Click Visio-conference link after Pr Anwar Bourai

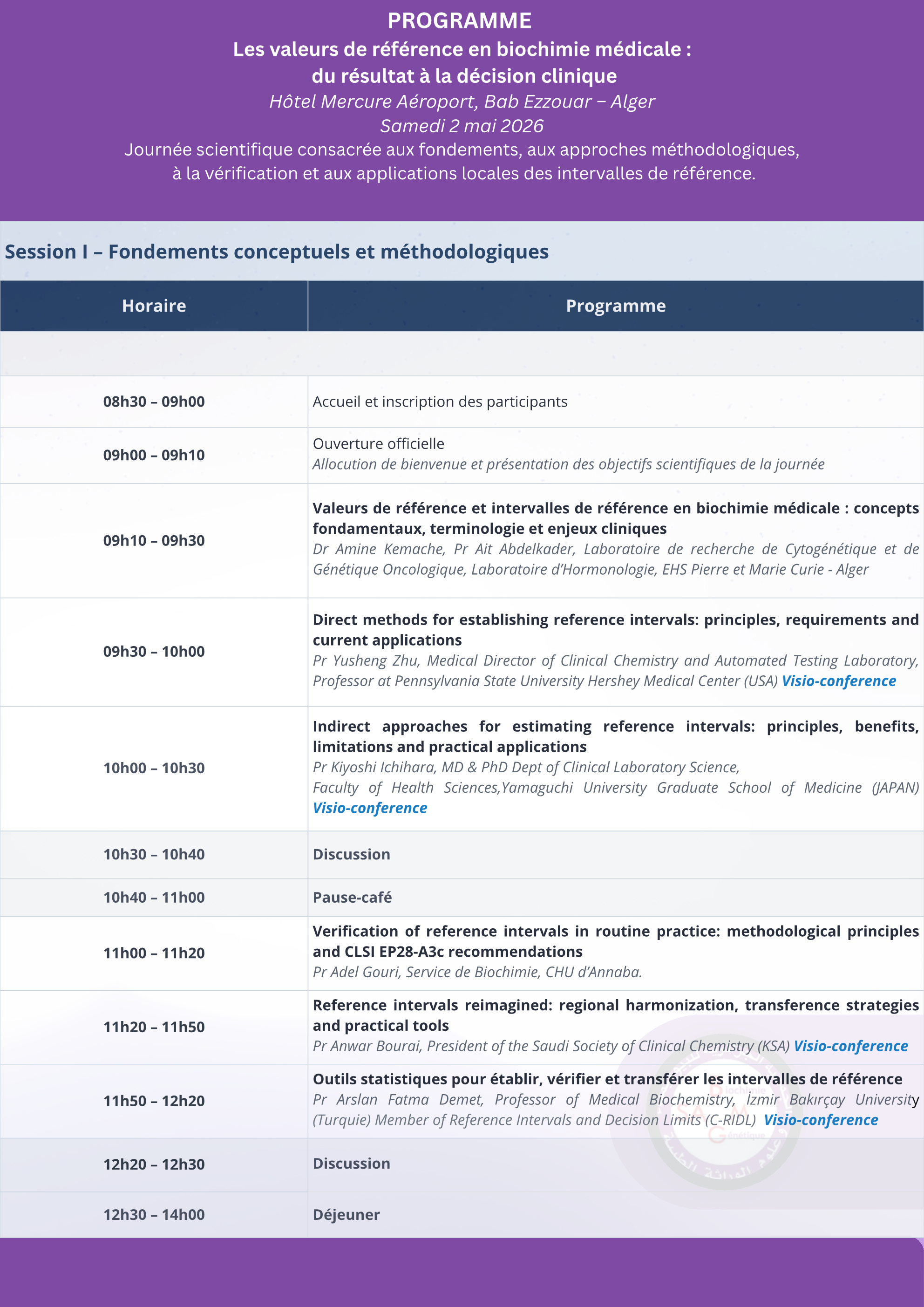(850, 1046)
